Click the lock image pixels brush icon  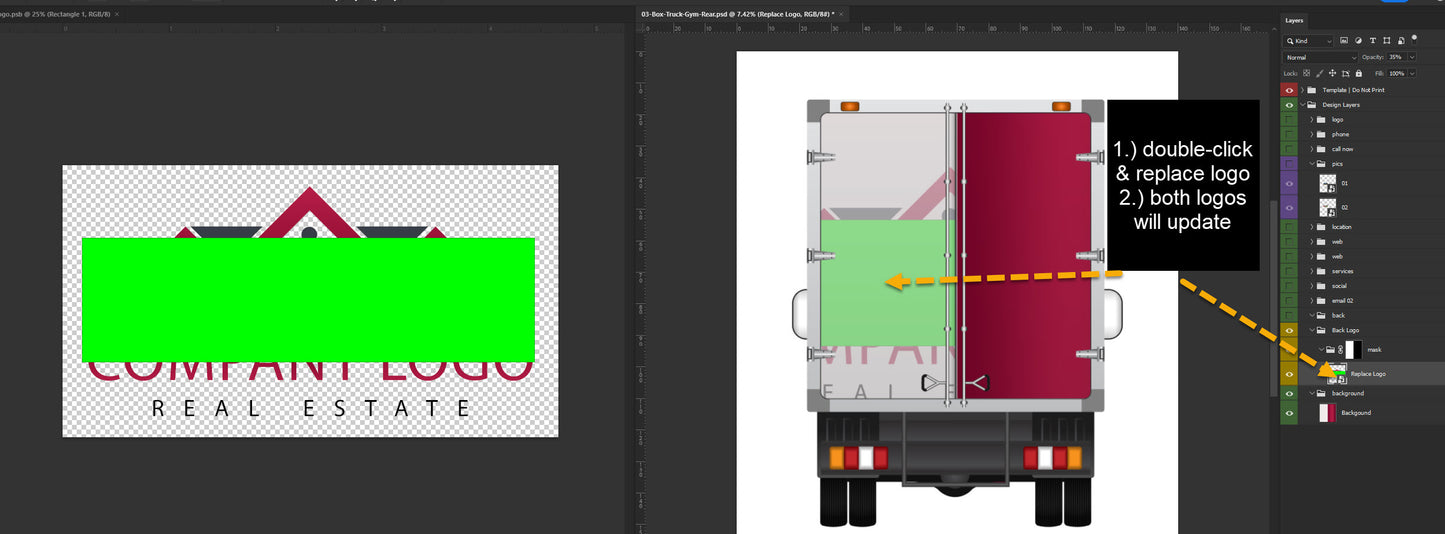tap(1321, 73)
